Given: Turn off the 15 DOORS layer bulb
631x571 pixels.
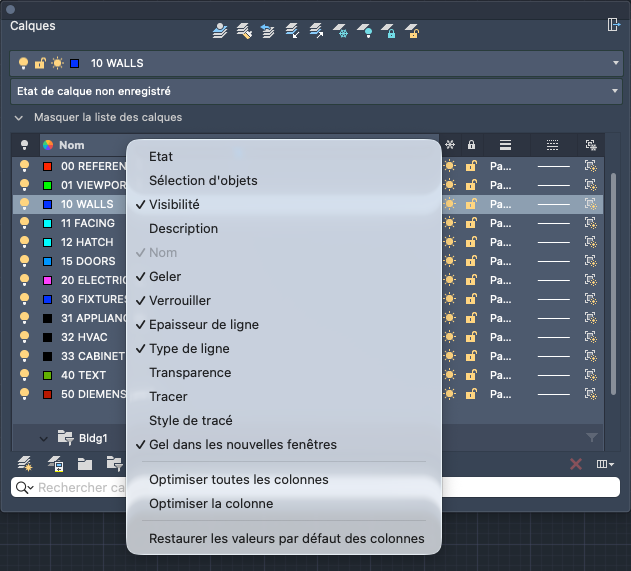Looking at the screenshot, I should point(25,261).
